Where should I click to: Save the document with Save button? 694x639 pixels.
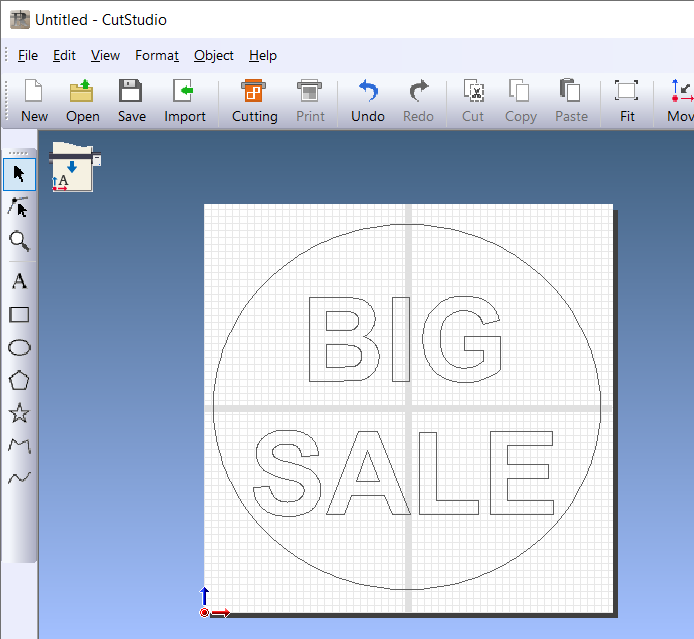tap(131, 102)
